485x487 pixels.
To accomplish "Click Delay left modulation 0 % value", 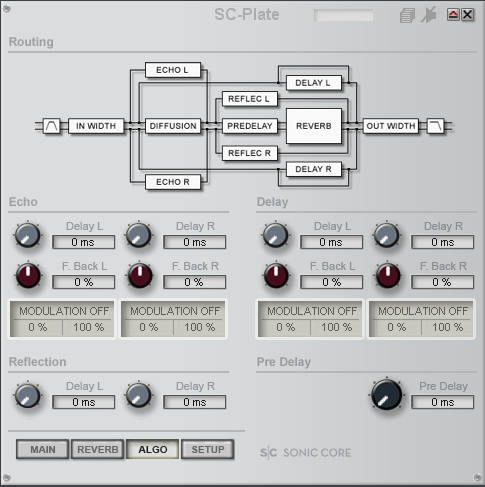I will pos(285,327).
